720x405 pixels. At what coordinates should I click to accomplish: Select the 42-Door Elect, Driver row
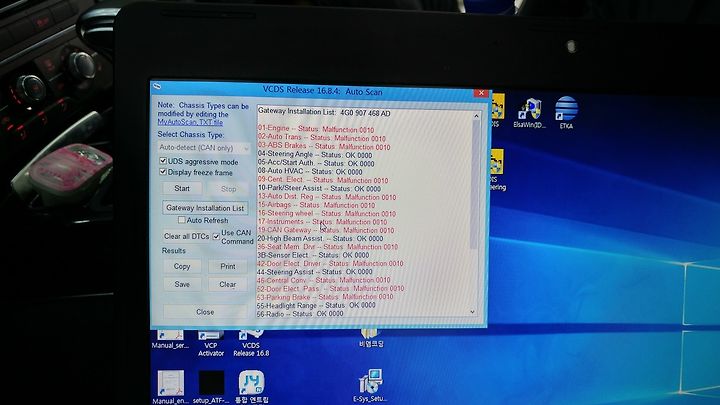click(x=330, y=263)
